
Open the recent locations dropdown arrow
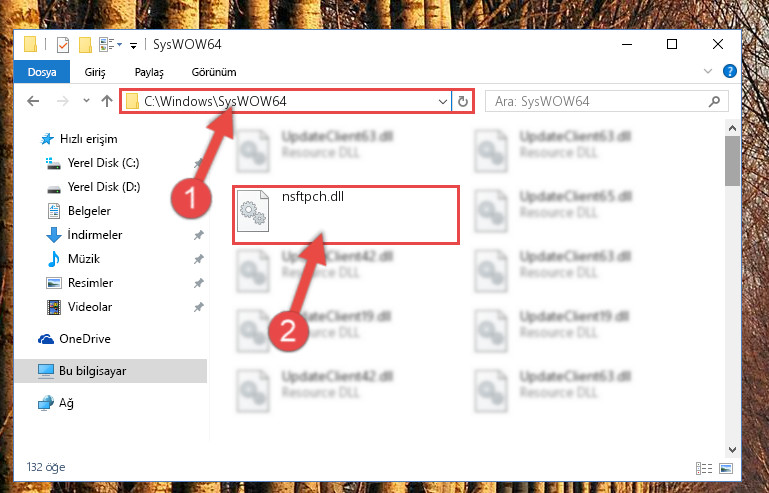tap(86, 101)
